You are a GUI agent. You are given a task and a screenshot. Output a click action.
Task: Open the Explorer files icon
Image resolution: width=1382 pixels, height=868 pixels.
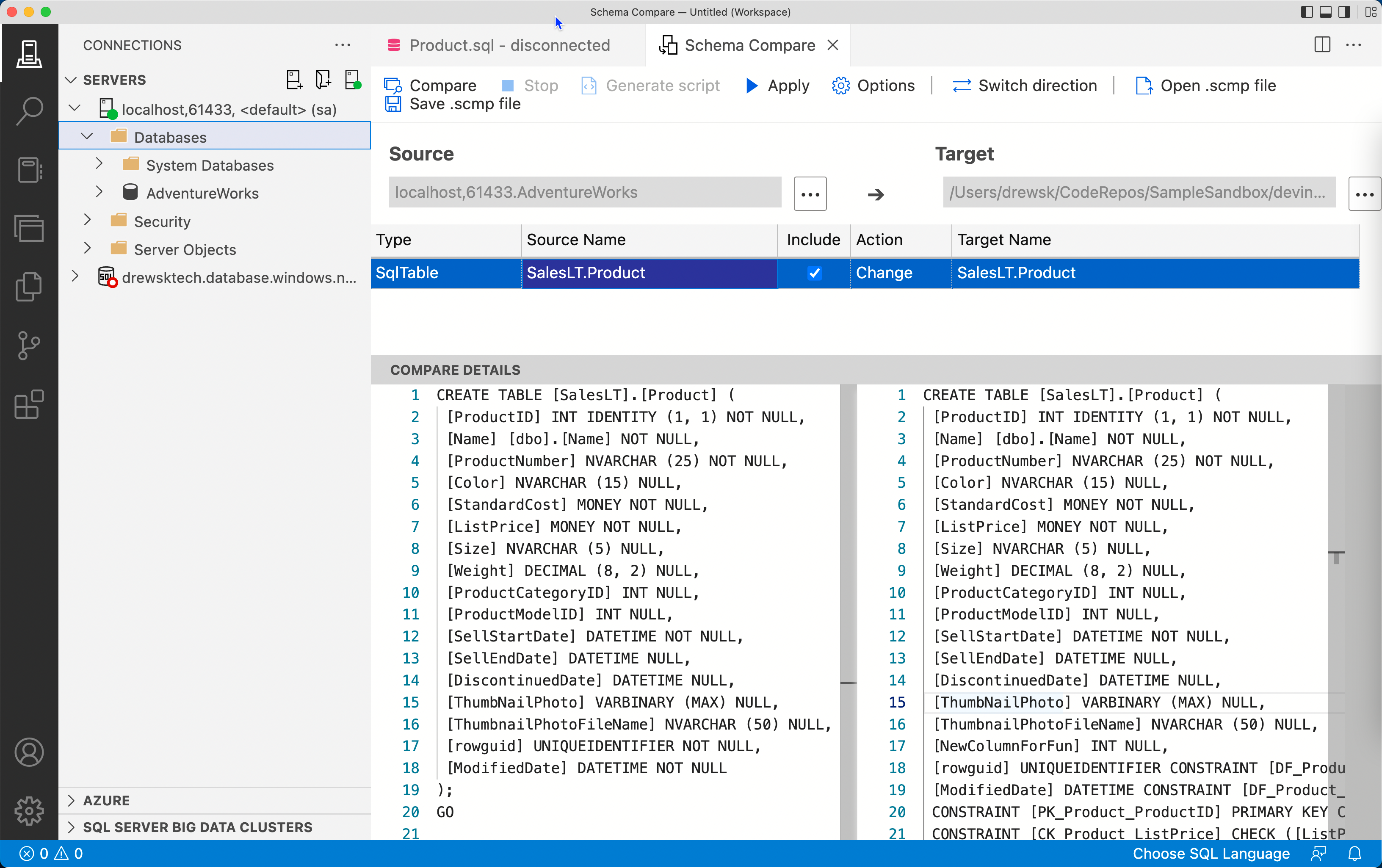(x=29, y=287)
